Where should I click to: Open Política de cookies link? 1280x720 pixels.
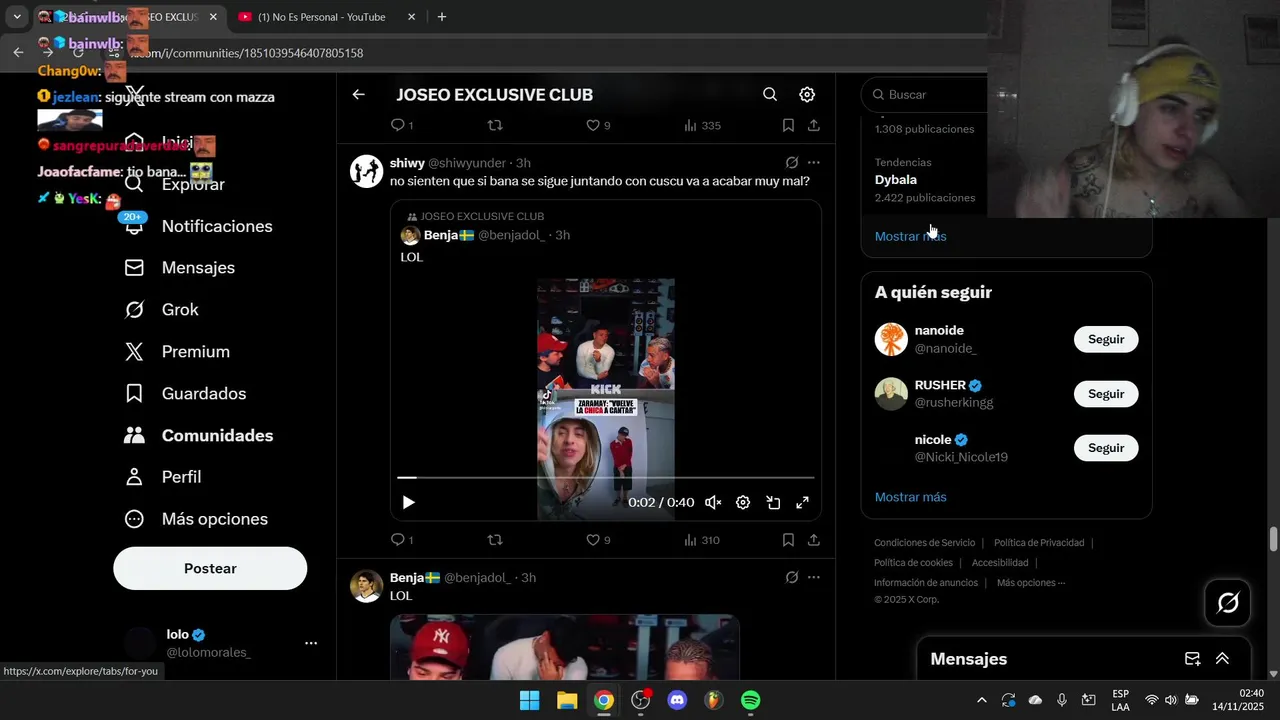913,563
